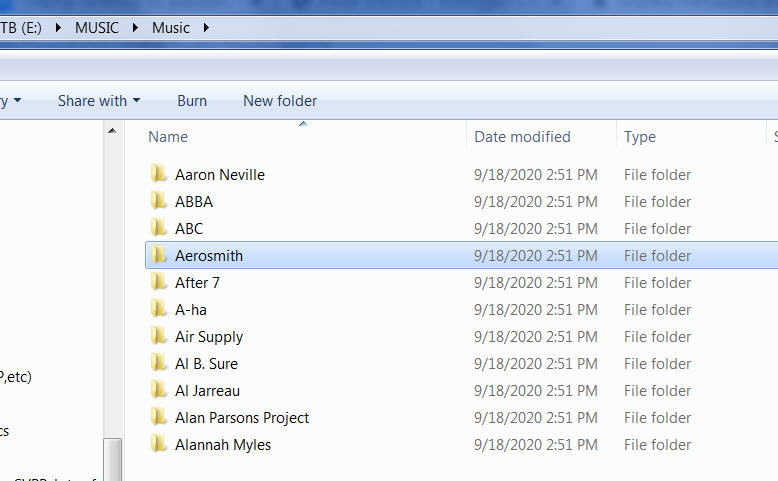The width and height of the screenshot is (778, 481).
Task: Click the date modified of Aaron Neville
Action: pyautogui.click(x=535, y=175)
